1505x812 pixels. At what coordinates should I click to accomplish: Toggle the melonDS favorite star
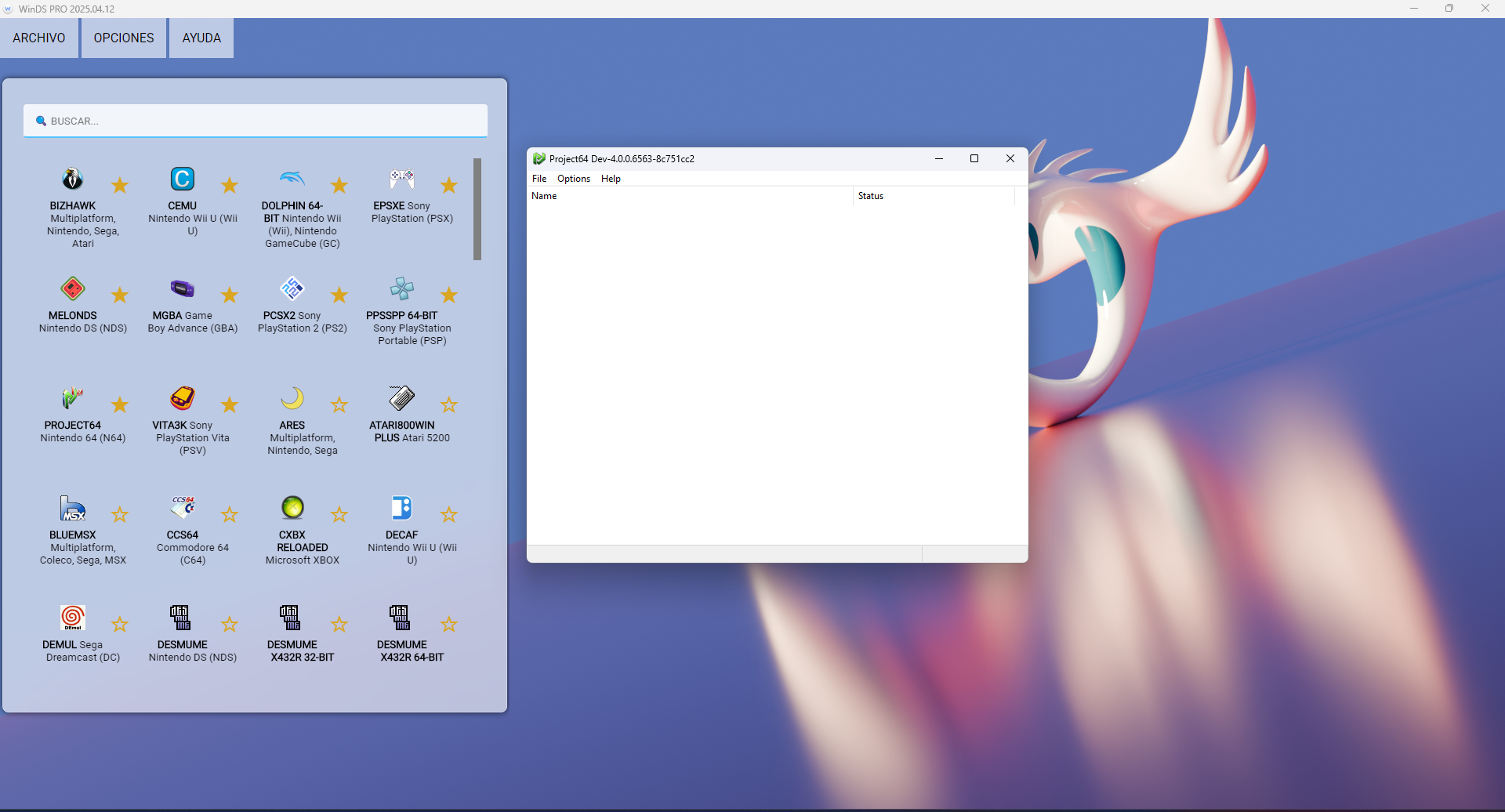pyautogui.click(x=120, y=295)
